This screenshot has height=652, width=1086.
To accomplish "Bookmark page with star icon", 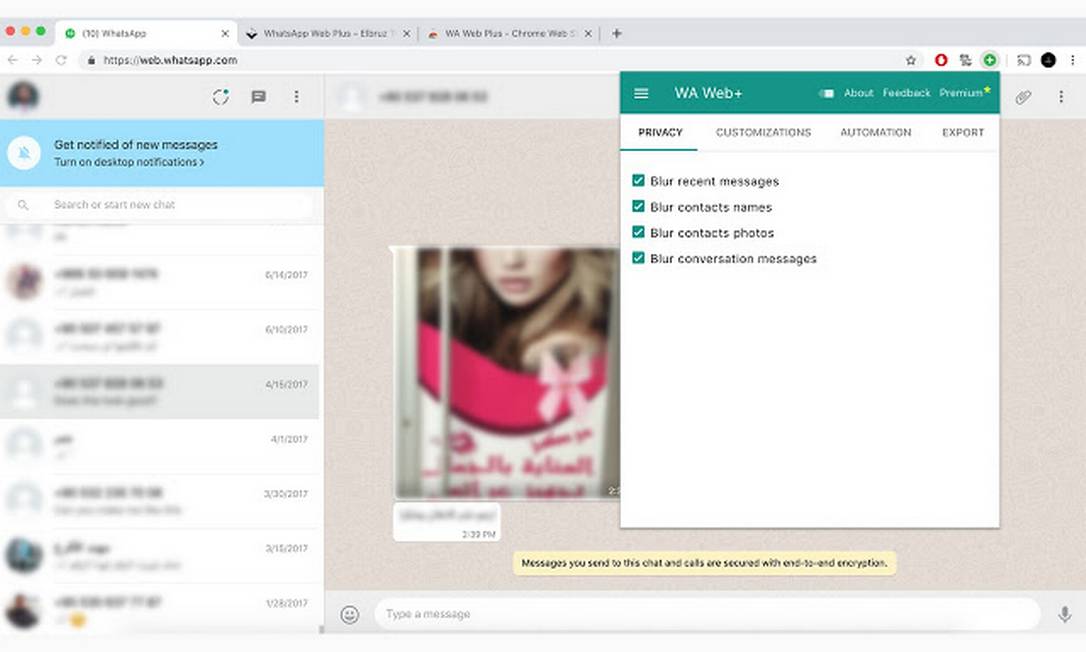I will pyautogui.click(x=910, y=60).
